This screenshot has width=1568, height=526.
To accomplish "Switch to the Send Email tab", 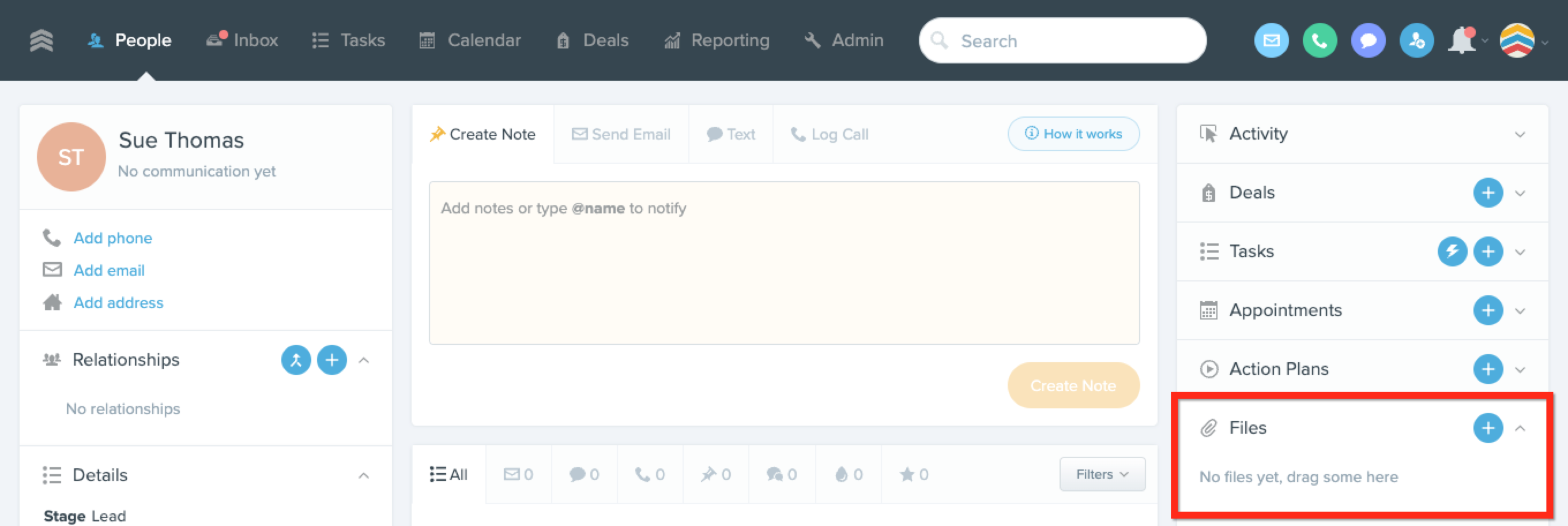I will pyautogui.click(x=621, y=134).
